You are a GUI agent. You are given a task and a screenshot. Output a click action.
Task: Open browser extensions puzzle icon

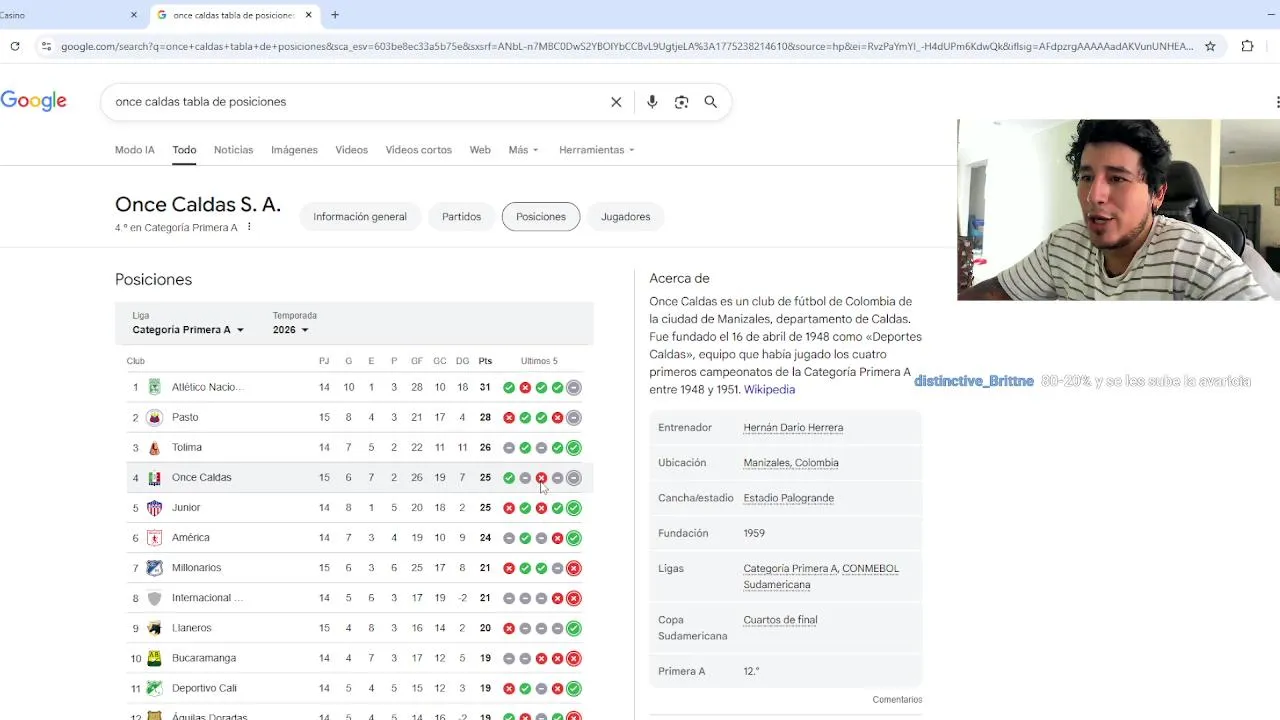click(1247, 46)
